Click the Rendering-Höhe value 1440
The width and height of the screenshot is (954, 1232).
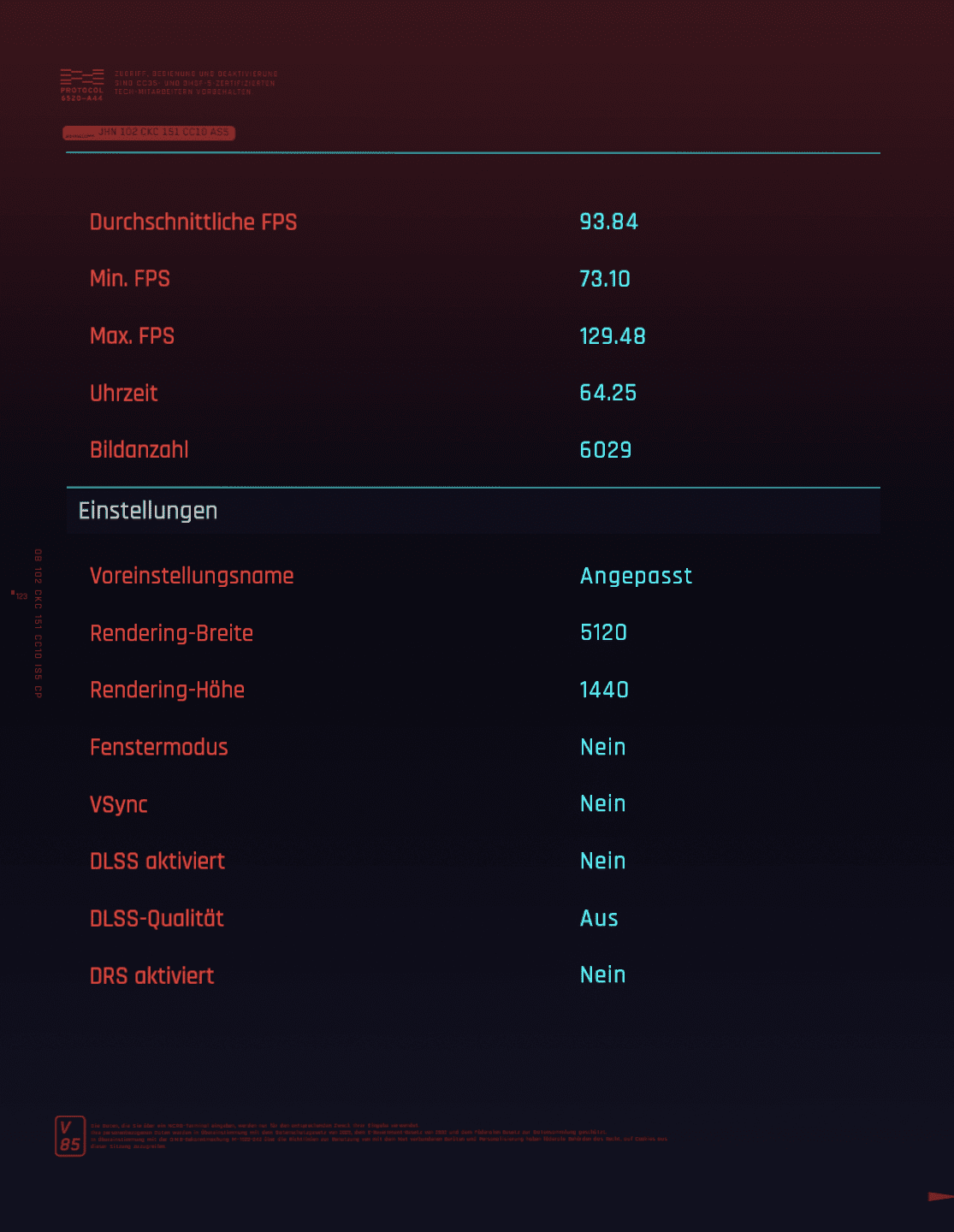click(x=604, y=690)
